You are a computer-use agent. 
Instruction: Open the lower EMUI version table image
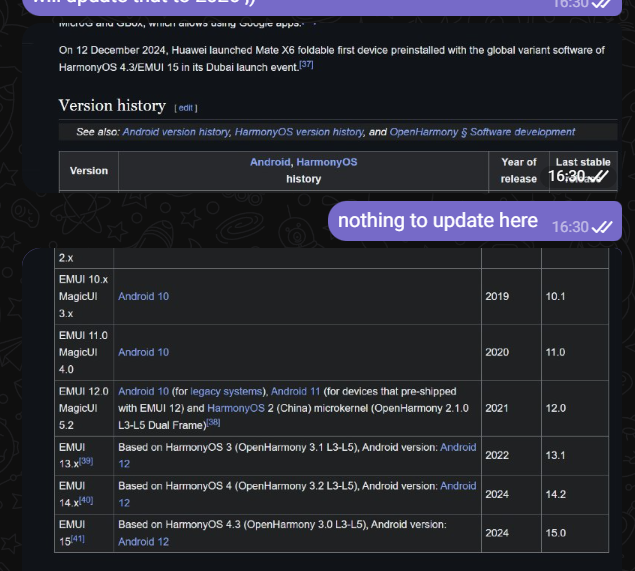point(322,409)
